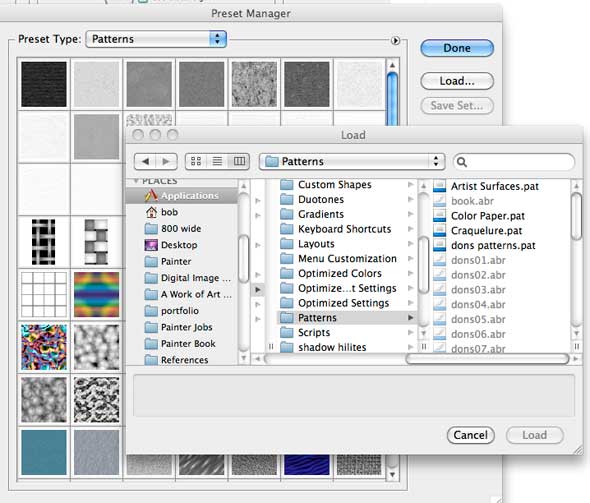Image resolution: width=590 pixels, height=503 pixels.
Task: Open the Patterns folder path popup
Action: point(352,162)
